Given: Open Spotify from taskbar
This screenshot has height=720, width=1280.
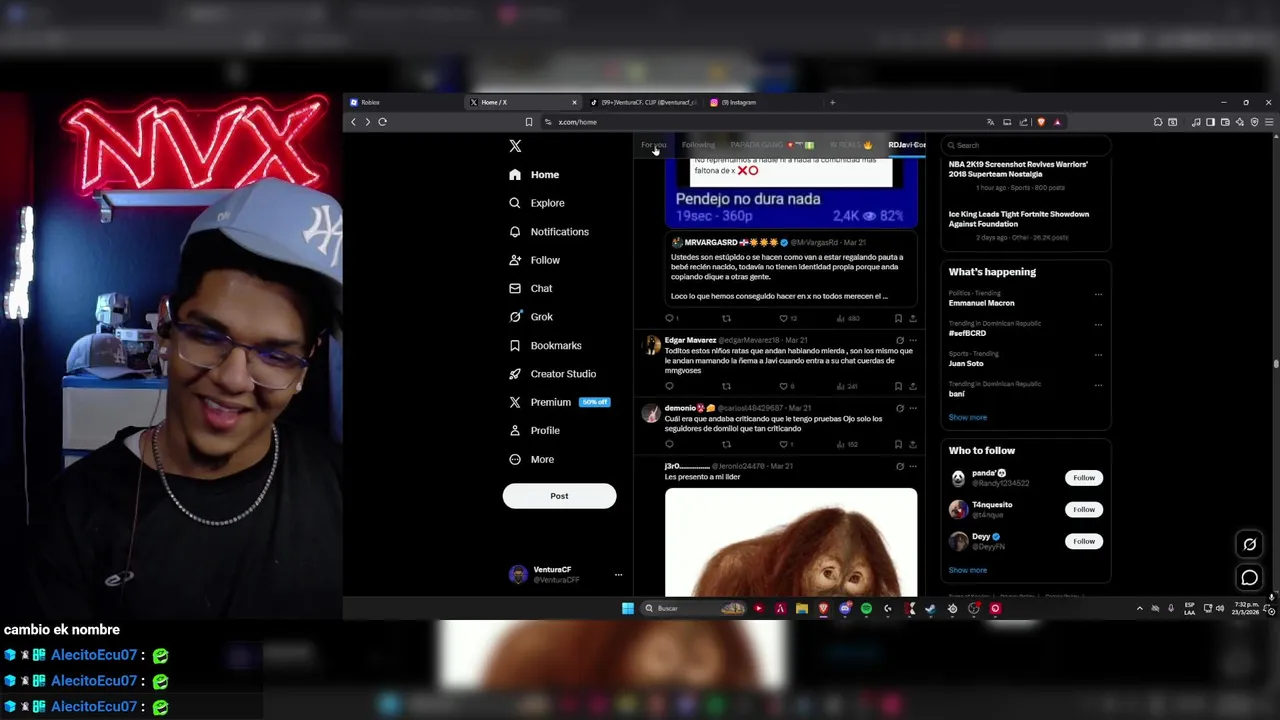Looking at the screenshot, I should coord(866,608).
